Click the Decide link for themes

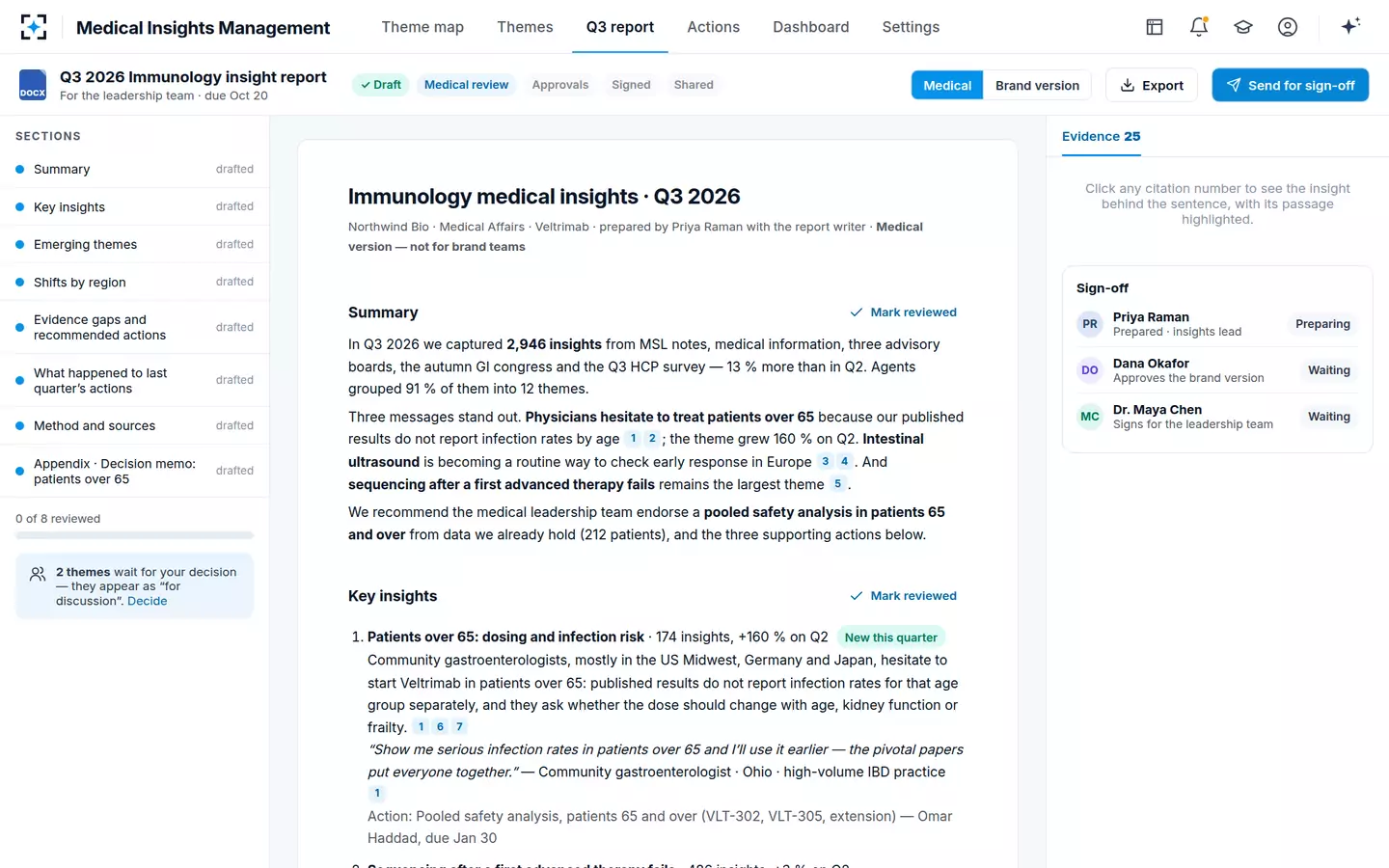pyautogui.click(x=147, y=601)
